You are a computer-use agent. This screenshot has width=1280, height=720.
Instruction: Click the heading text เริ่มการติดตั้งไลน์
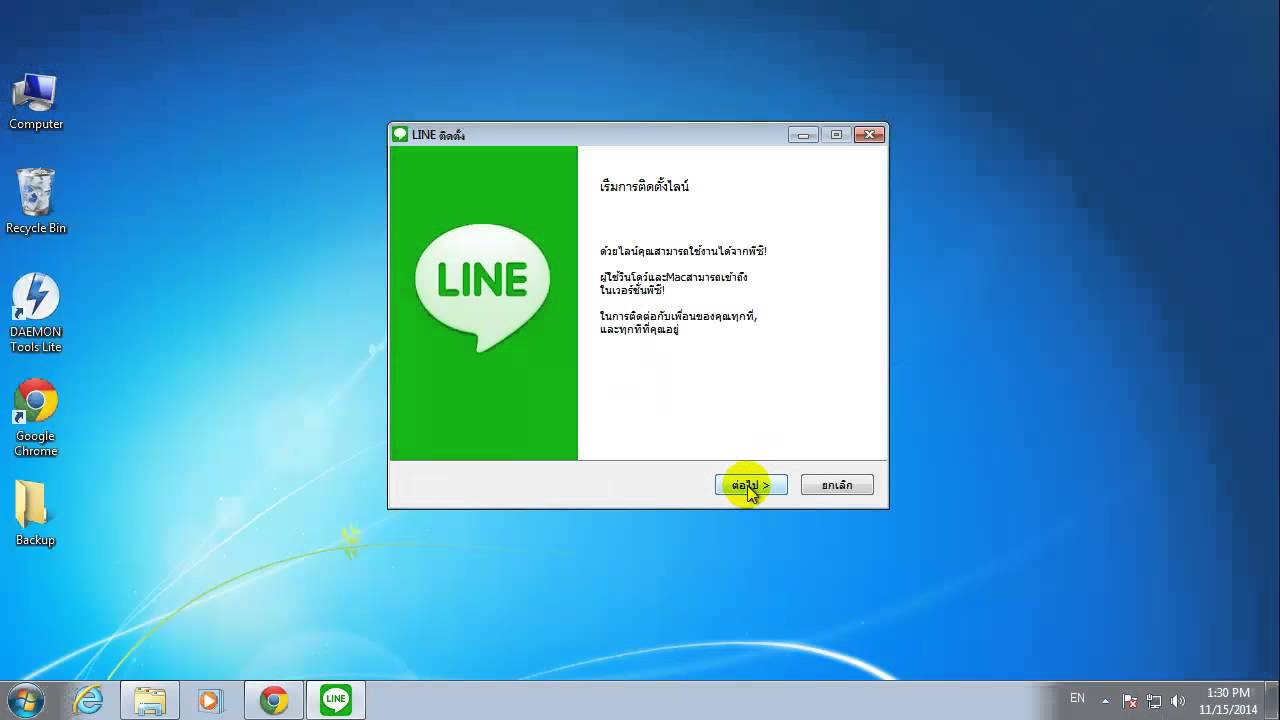pyautogui.click(x=644, y=186)
